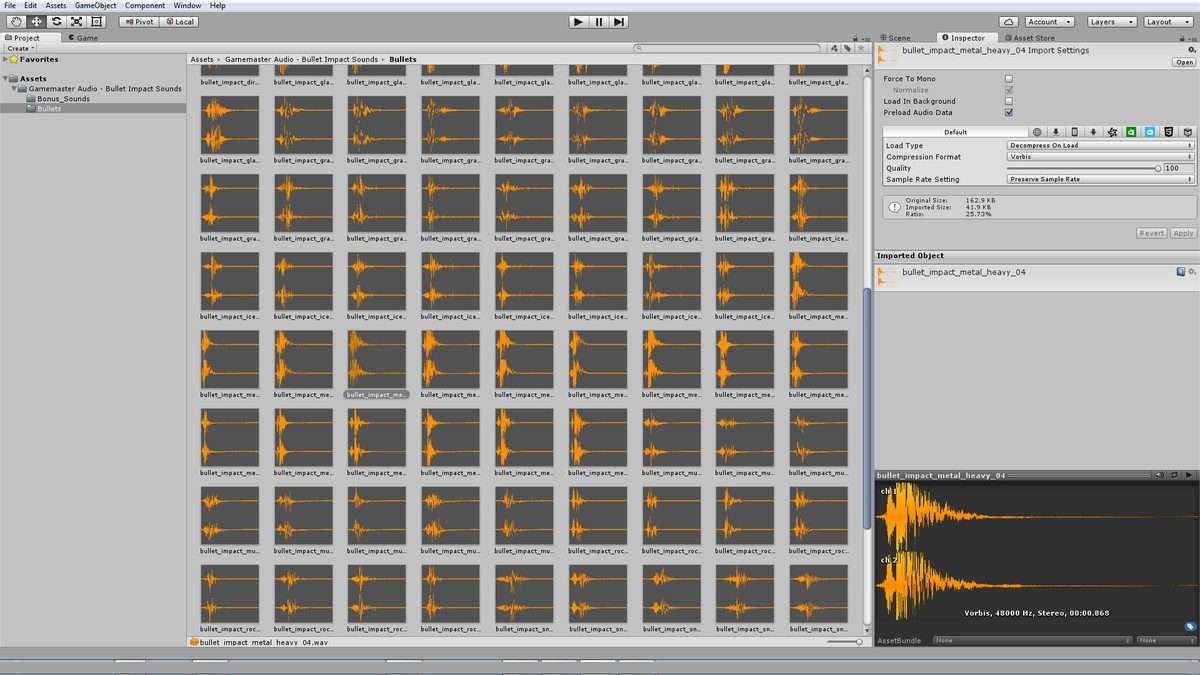Select the Bonus_Sounds folder
Viewport: 1200px width, 675px height.
point(64,99)
